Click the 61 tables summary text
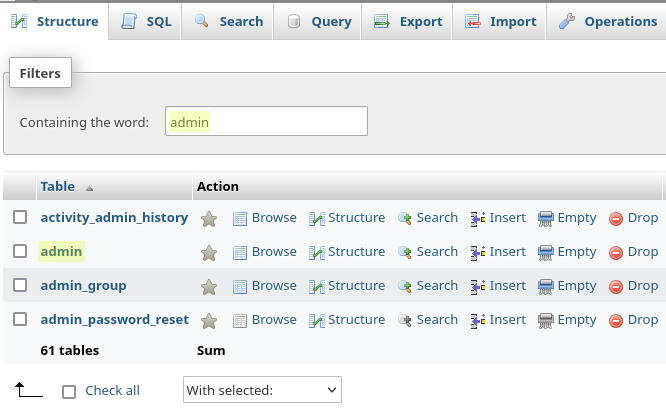 (70, 350)
